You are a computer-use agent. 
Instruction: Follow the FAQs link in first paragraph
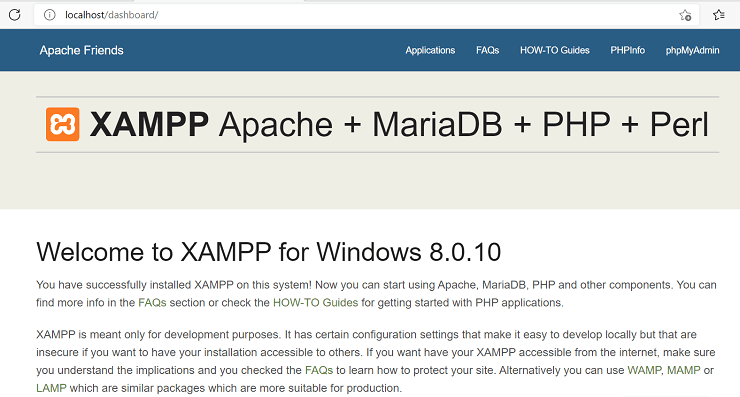pos(152,303)
